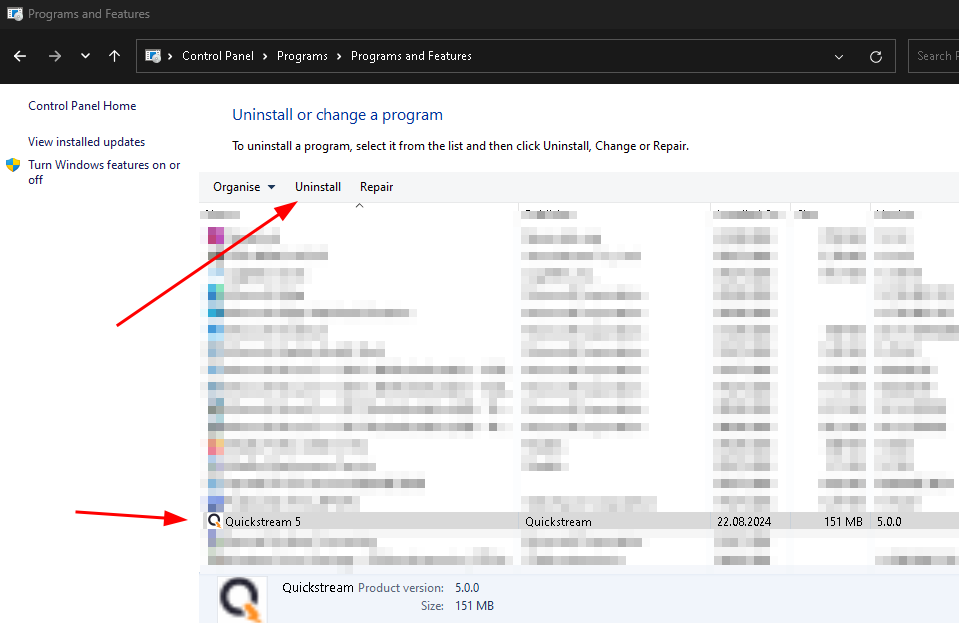The image size is (959, 623).
Task: Open the Organise dropdown menu
Action: click(x=244, y=187)
